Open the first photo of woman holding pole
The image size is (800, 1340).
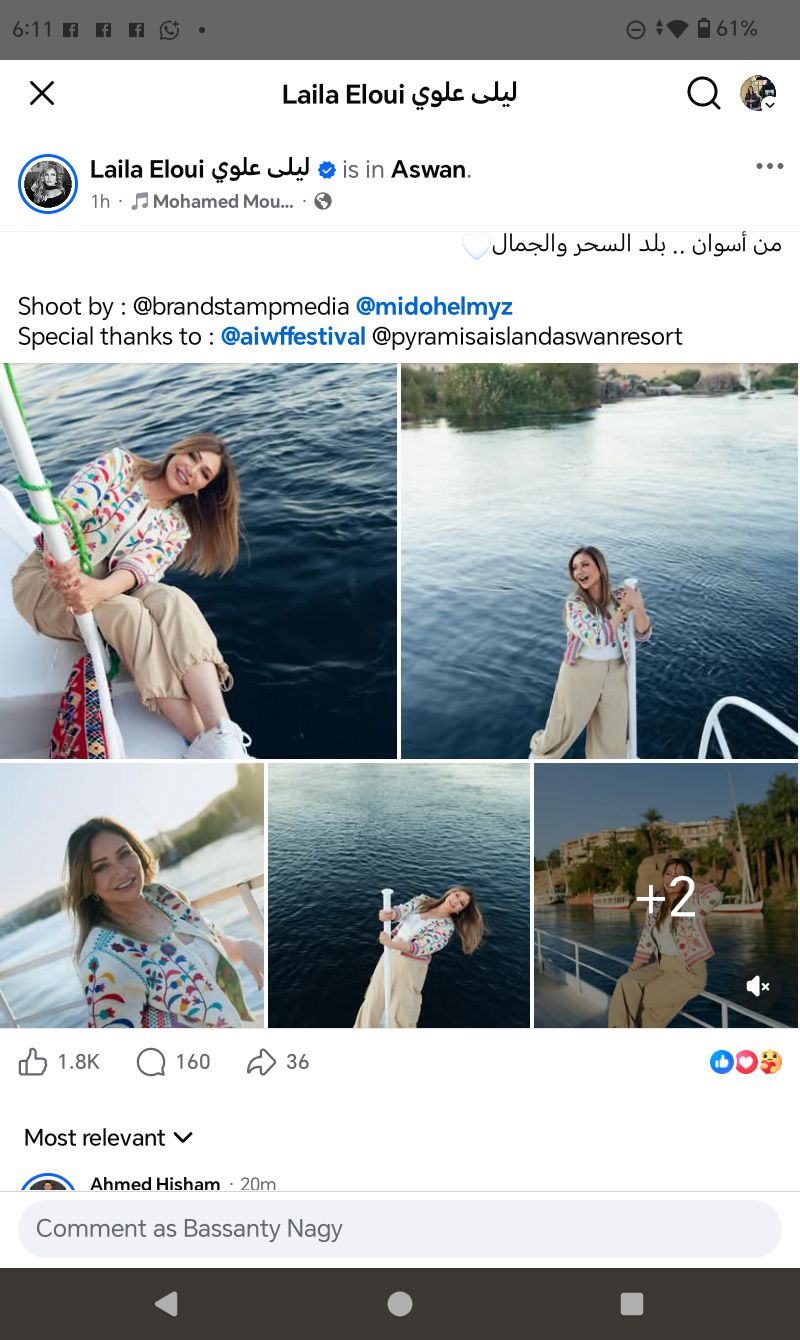(198, 560)
